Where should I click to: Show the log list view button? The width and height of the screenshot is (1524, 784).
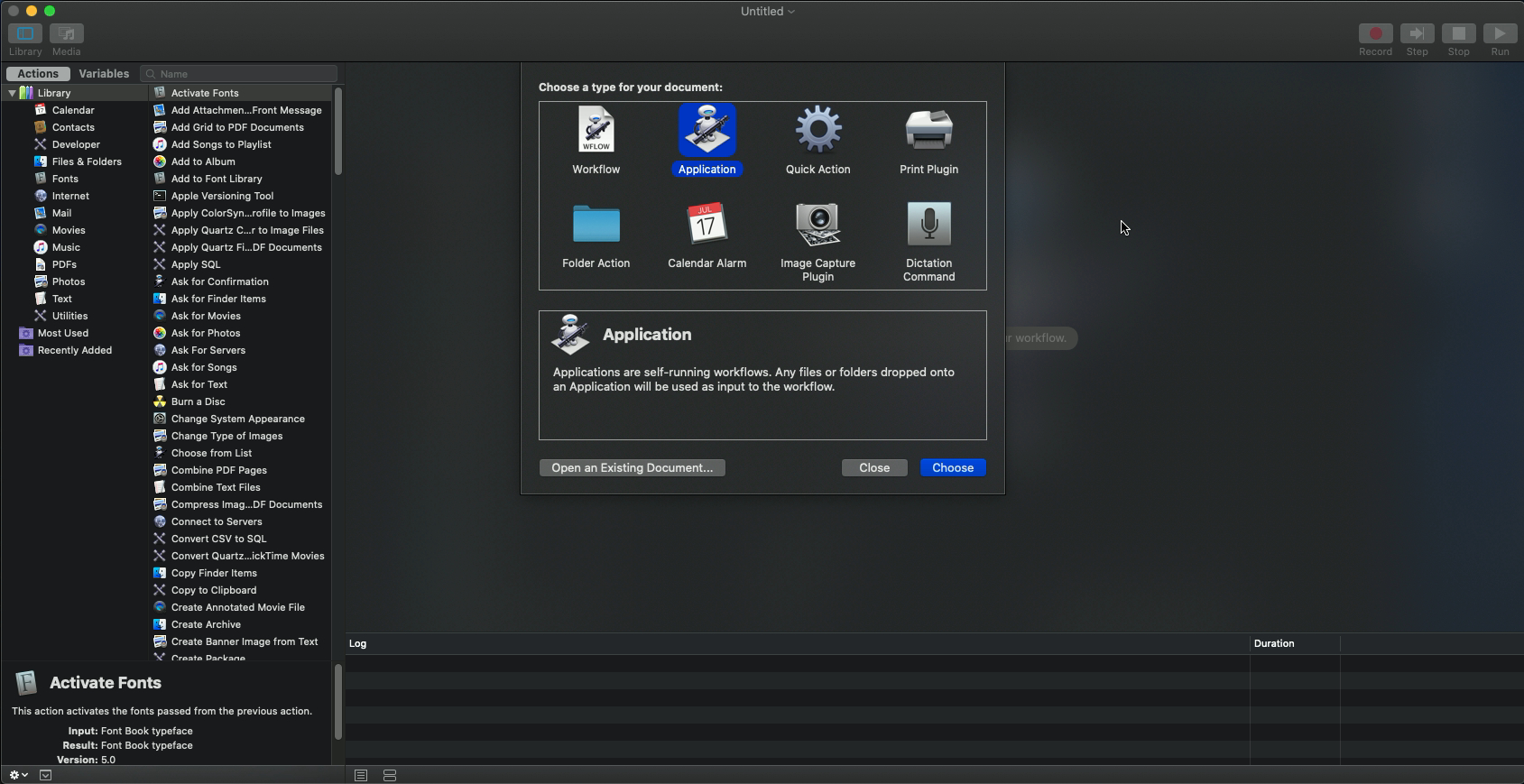coord(361,776)
